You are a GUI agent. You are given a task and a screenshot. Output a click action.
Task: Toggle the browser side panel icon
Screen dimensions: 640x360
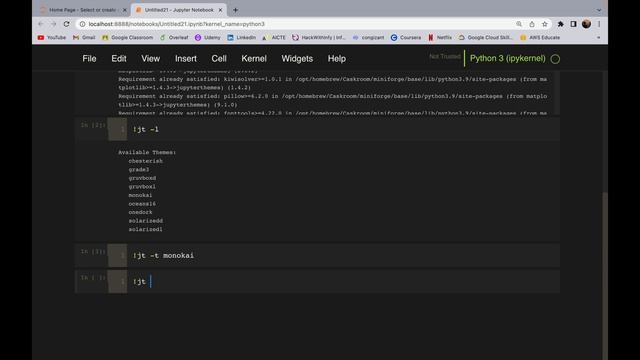[573, 24]
